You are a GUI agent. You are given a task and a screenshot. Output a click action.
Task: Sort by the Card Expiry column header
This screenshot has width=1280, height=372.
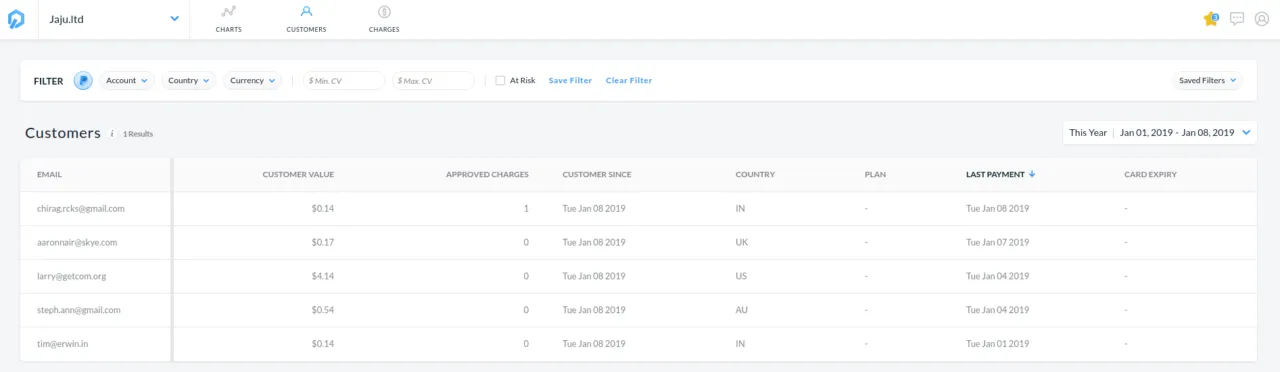[1150, 175]
